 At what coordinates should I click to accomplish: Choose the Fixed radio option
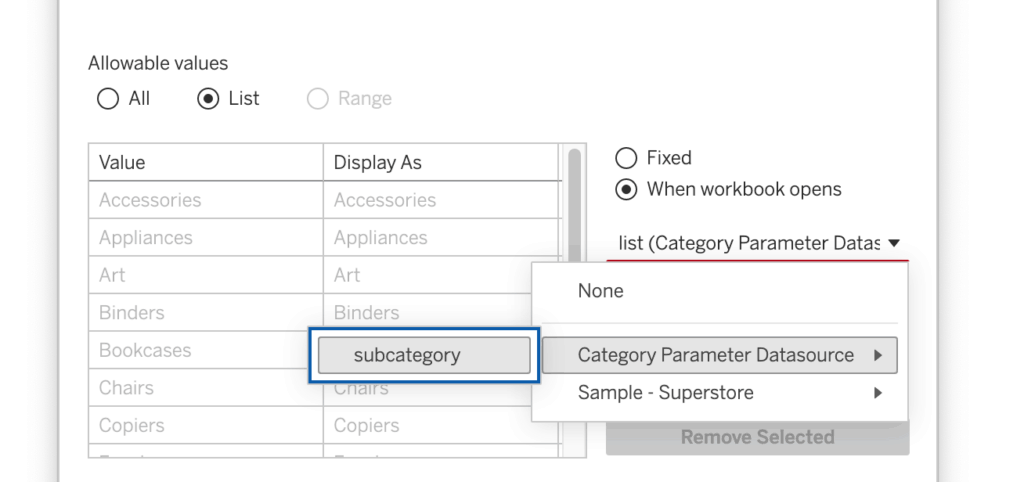(x=626, y=158)
